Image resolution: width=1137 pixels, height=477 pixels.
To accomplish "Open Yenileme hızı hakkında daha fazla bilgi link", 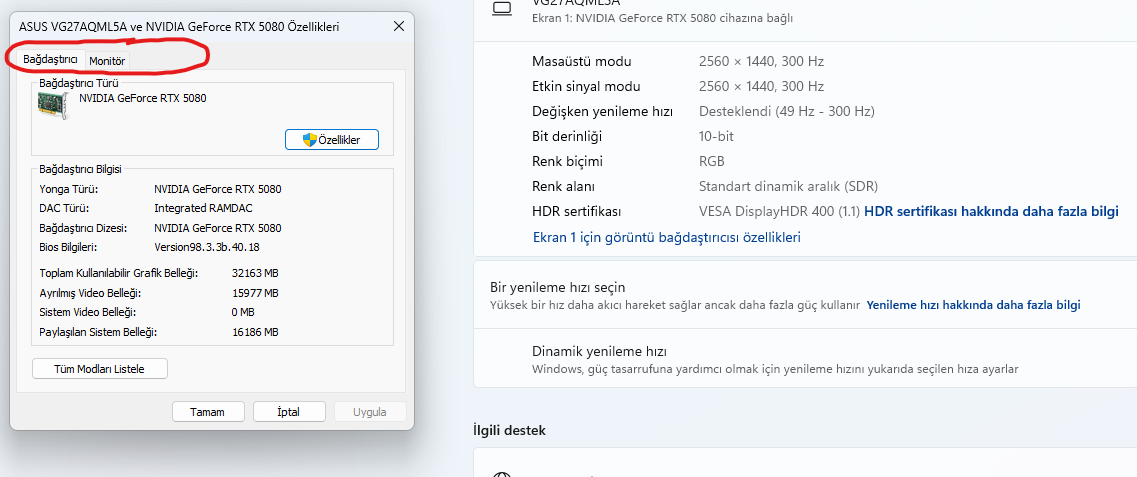I will pyautogui.click(x=973, y=305).
